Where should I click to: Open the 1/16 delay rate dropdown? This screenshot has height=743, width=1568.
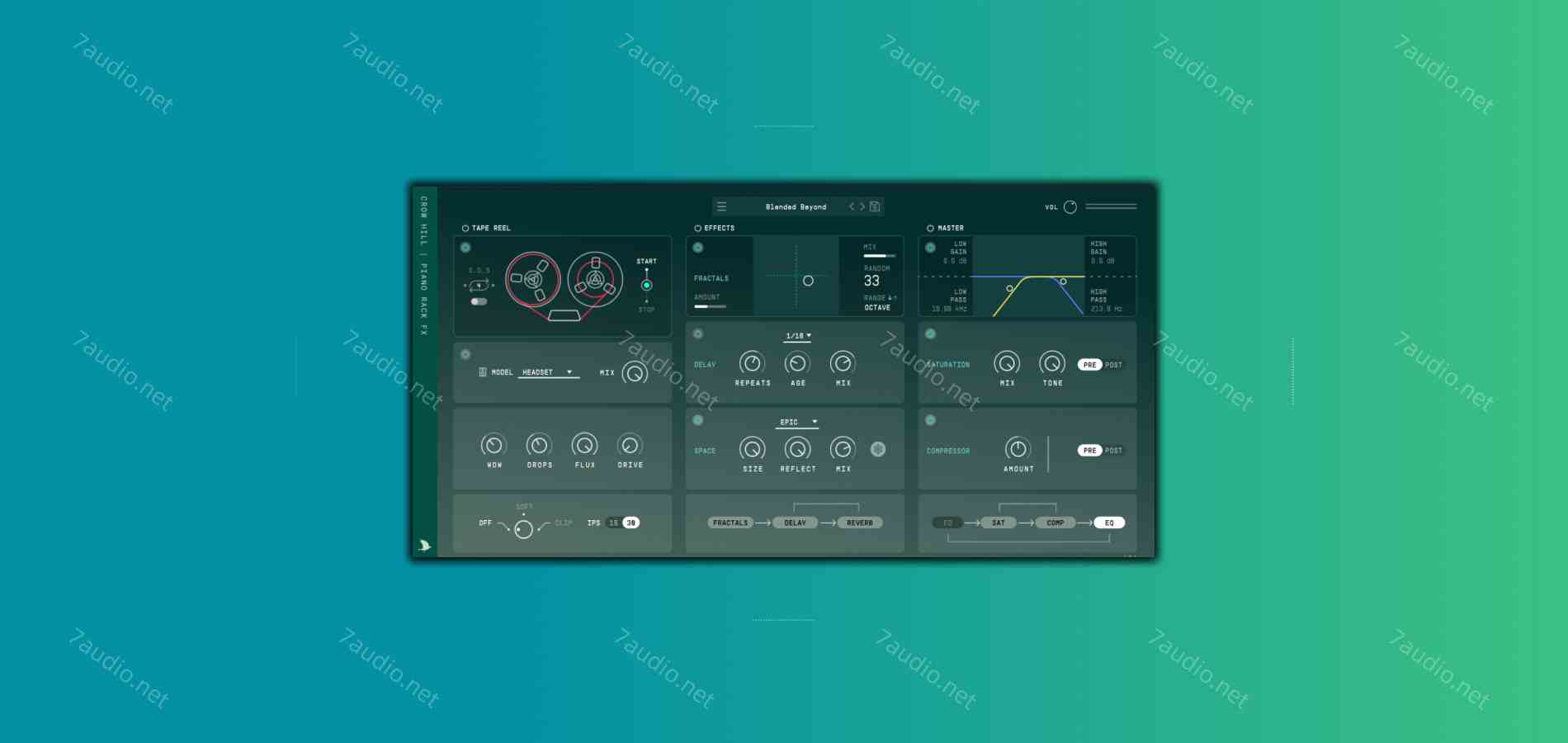tap(796, 336)
